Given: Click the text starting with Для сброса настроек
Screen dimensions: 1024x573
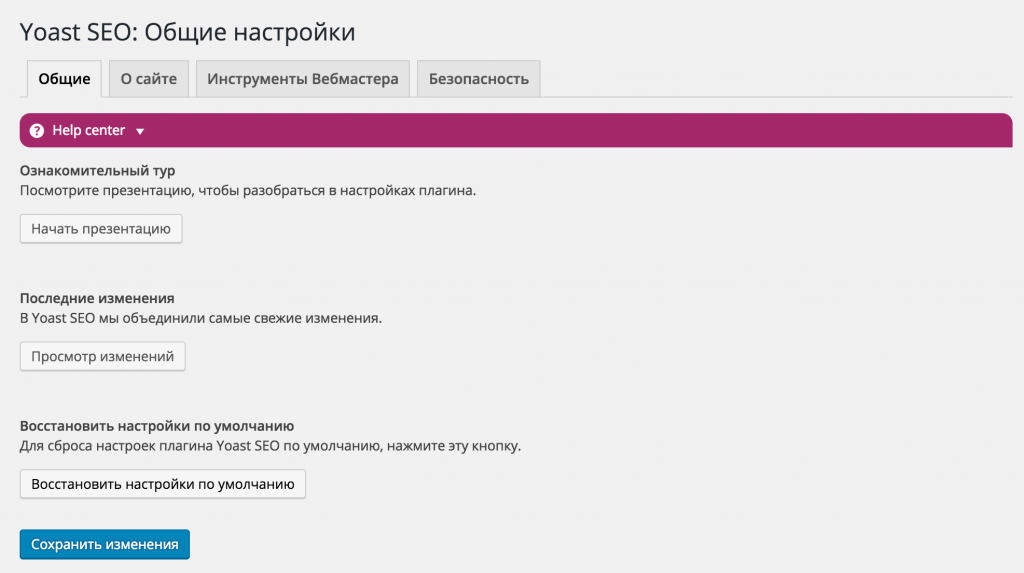Looking at the screenshot, I should [270, 446].
